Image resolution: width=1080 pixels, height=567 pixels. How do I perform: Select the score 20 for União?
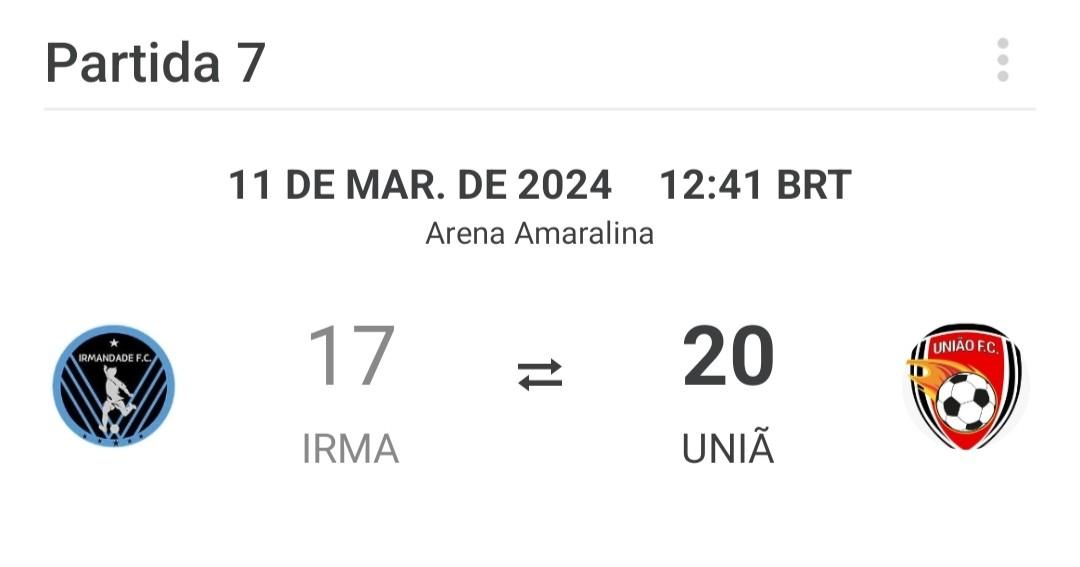pos(729,356)
